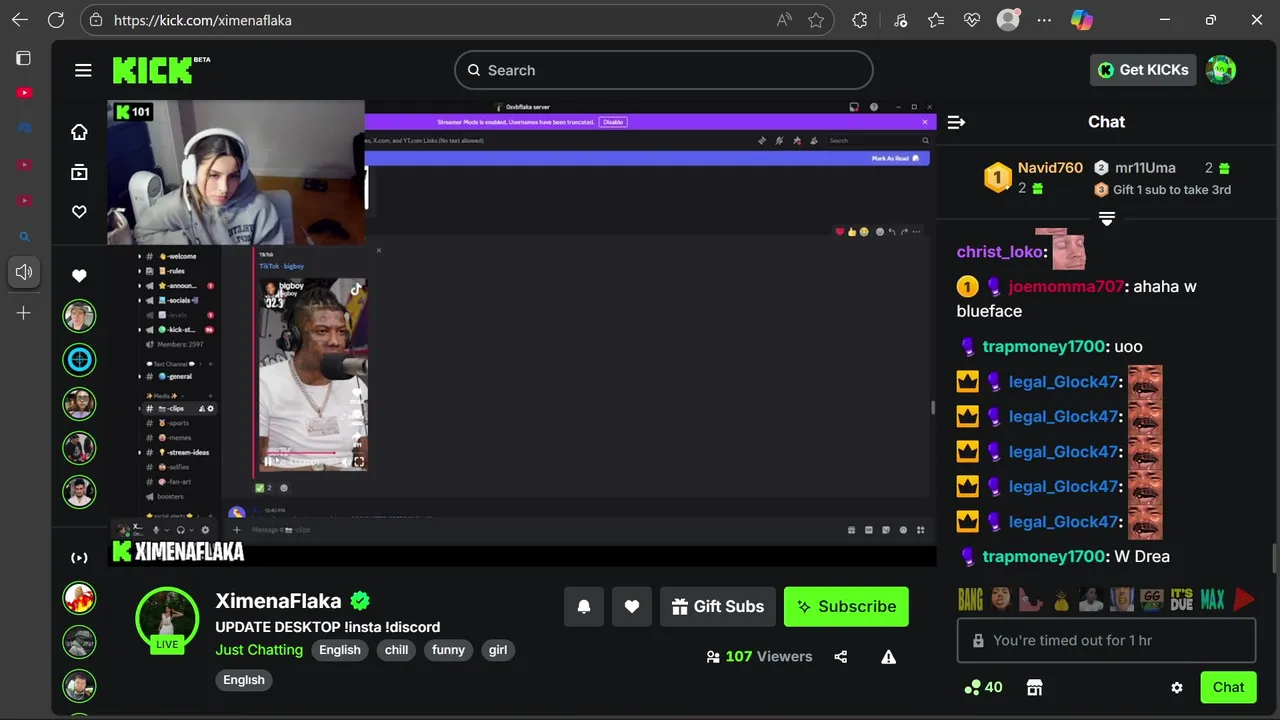Open the Home icon in Kick sidebar

click(x=79, y=132)
